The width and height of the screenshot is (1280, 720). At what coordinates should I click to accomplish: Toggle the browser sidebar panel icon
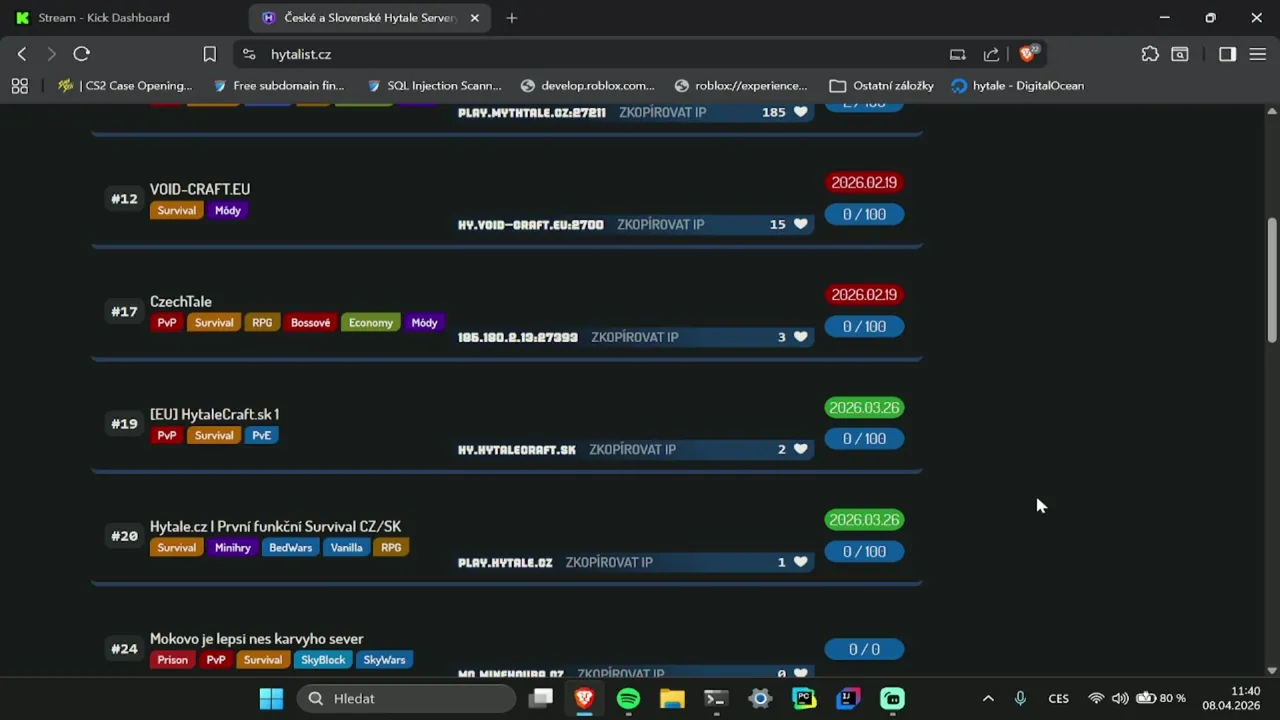point(1227,54)
